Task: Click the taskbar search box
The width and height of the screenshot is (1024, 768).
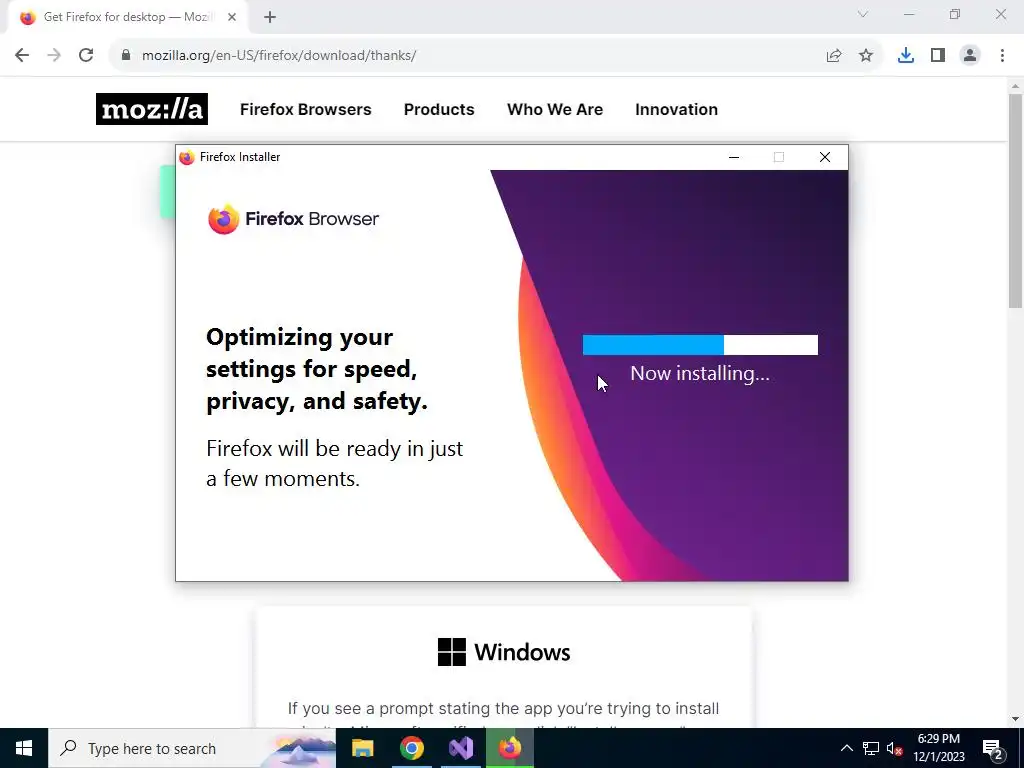Action: (x=192, y=748)
